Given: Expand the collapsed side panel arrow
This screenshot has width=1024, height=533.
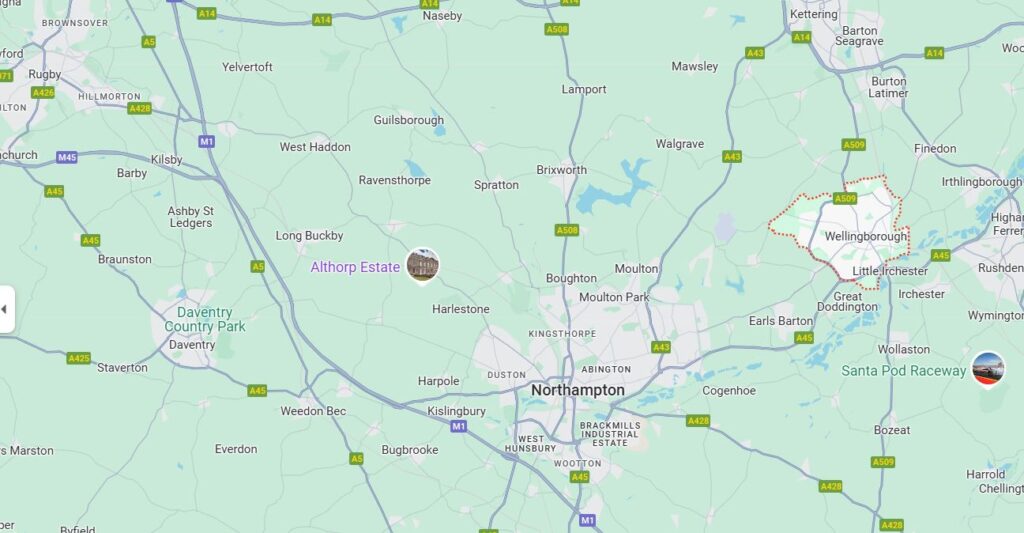Looking at the screenshot, I should [x=6, y=309].
